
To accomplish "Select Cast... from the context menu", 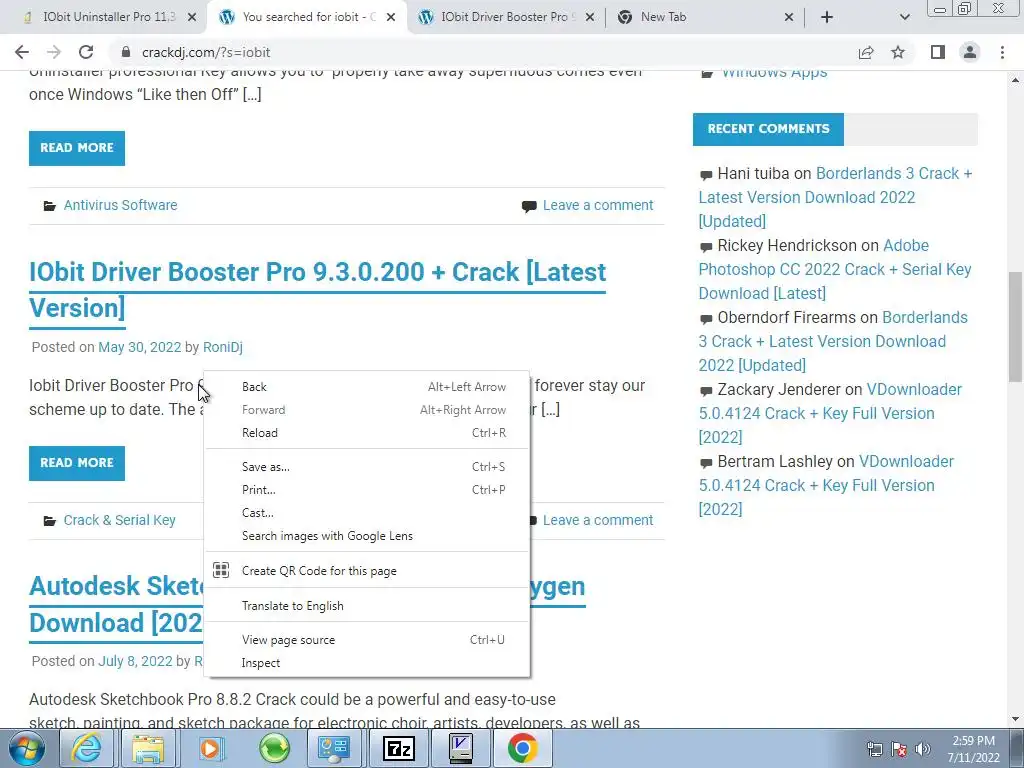I will tap(366, 513).
